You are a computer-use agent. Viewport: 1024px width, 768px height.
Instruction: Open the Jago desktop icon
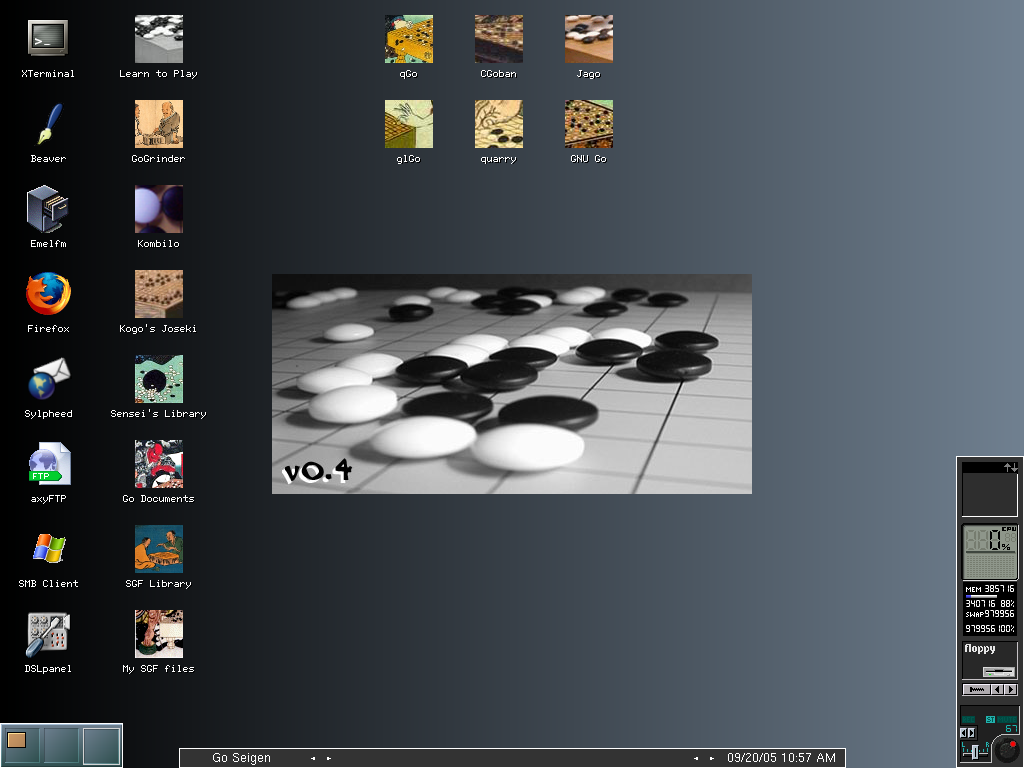588,40
